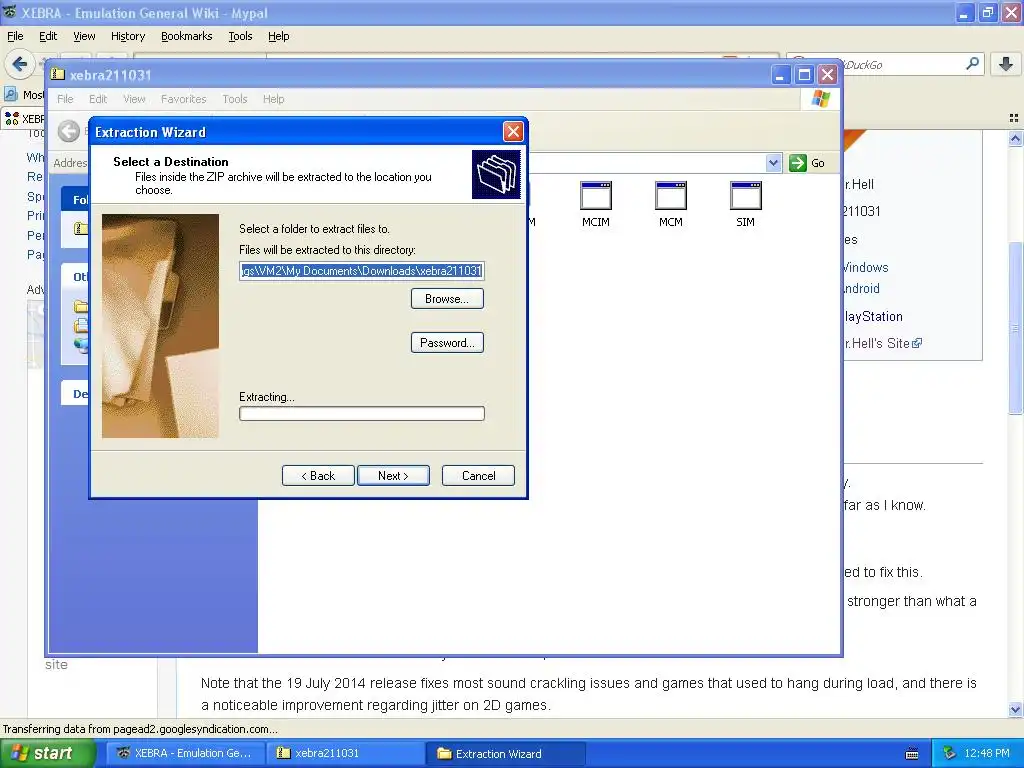Open Edit menu in xebra211031 window
The width and height of the screenshot is (1024, 768).
(x=98, y=99)
